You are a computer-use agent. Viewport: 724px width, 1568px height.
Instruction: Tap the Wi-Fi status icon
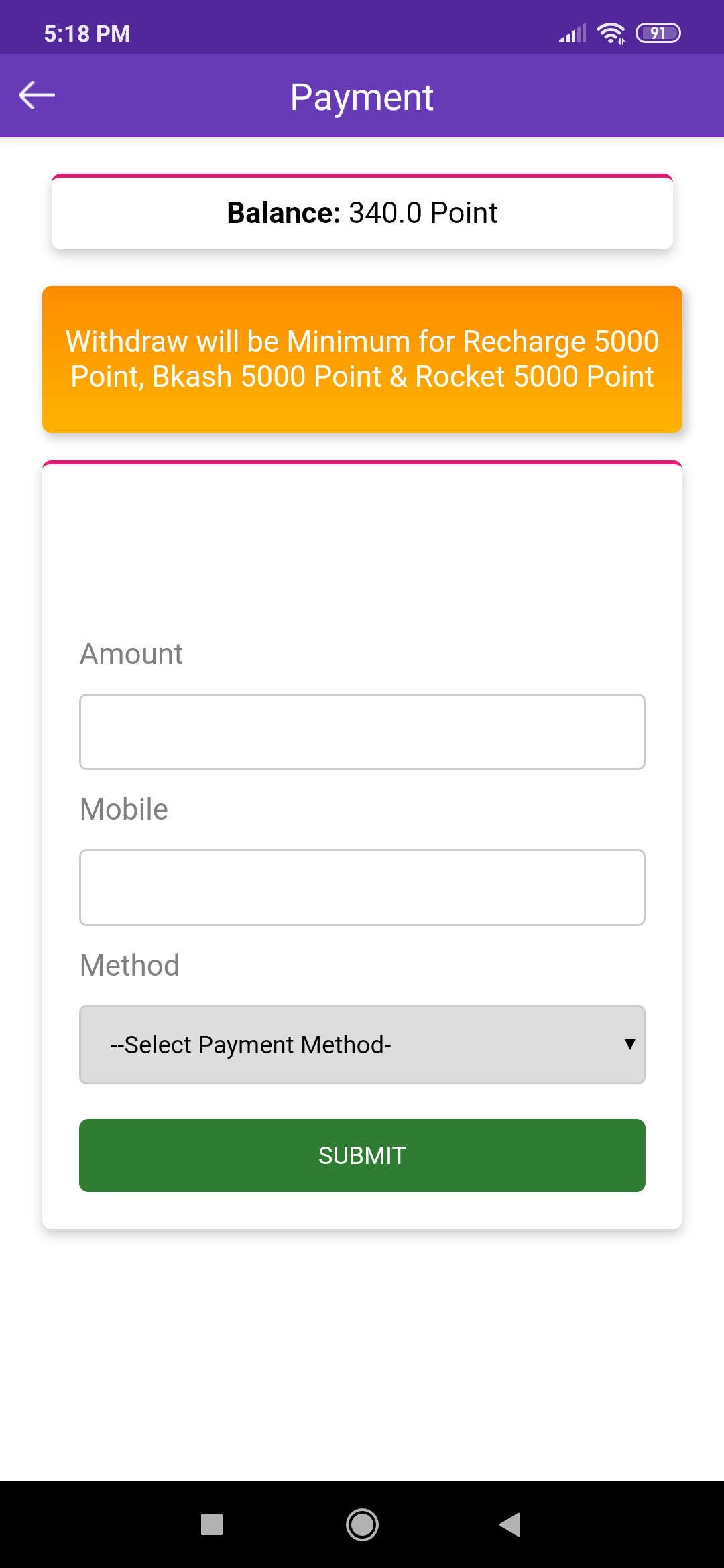coord(610,33)
